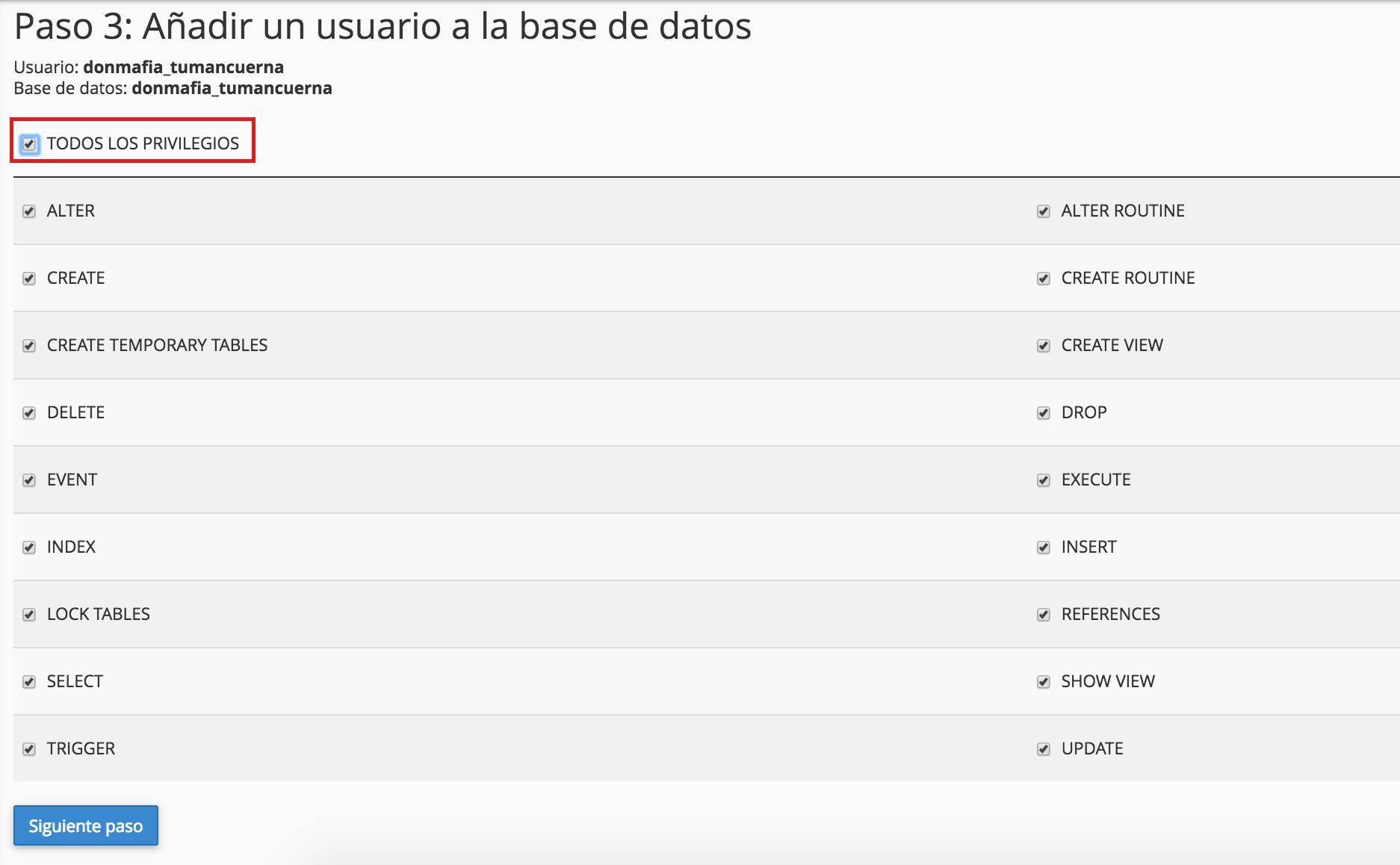The height and width of the screenshot is (865, 1400).
Task: Uncheck the CREATE VIEW privilege
Action: tap(1044, 346)
